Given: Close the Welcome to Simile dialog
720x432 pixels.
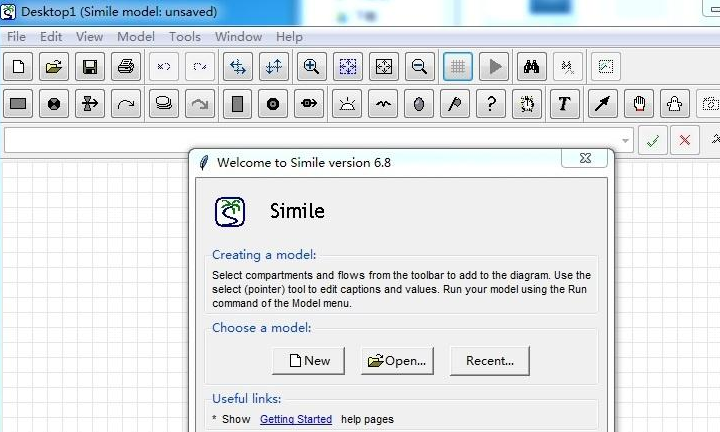Looking at the screenshot, I should click(x=585, y=158).
